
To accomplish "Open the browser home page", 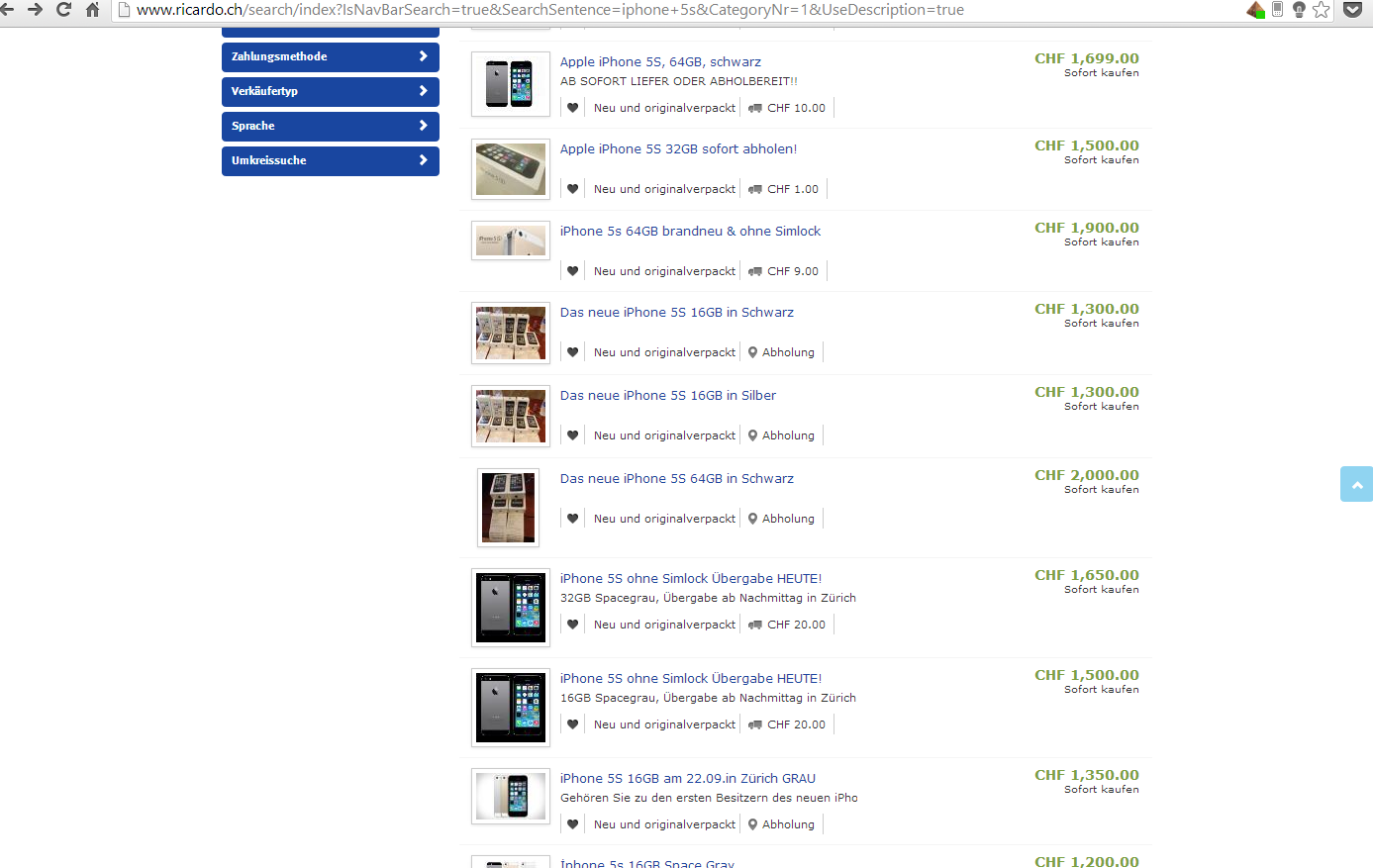I will coord(92,10).
